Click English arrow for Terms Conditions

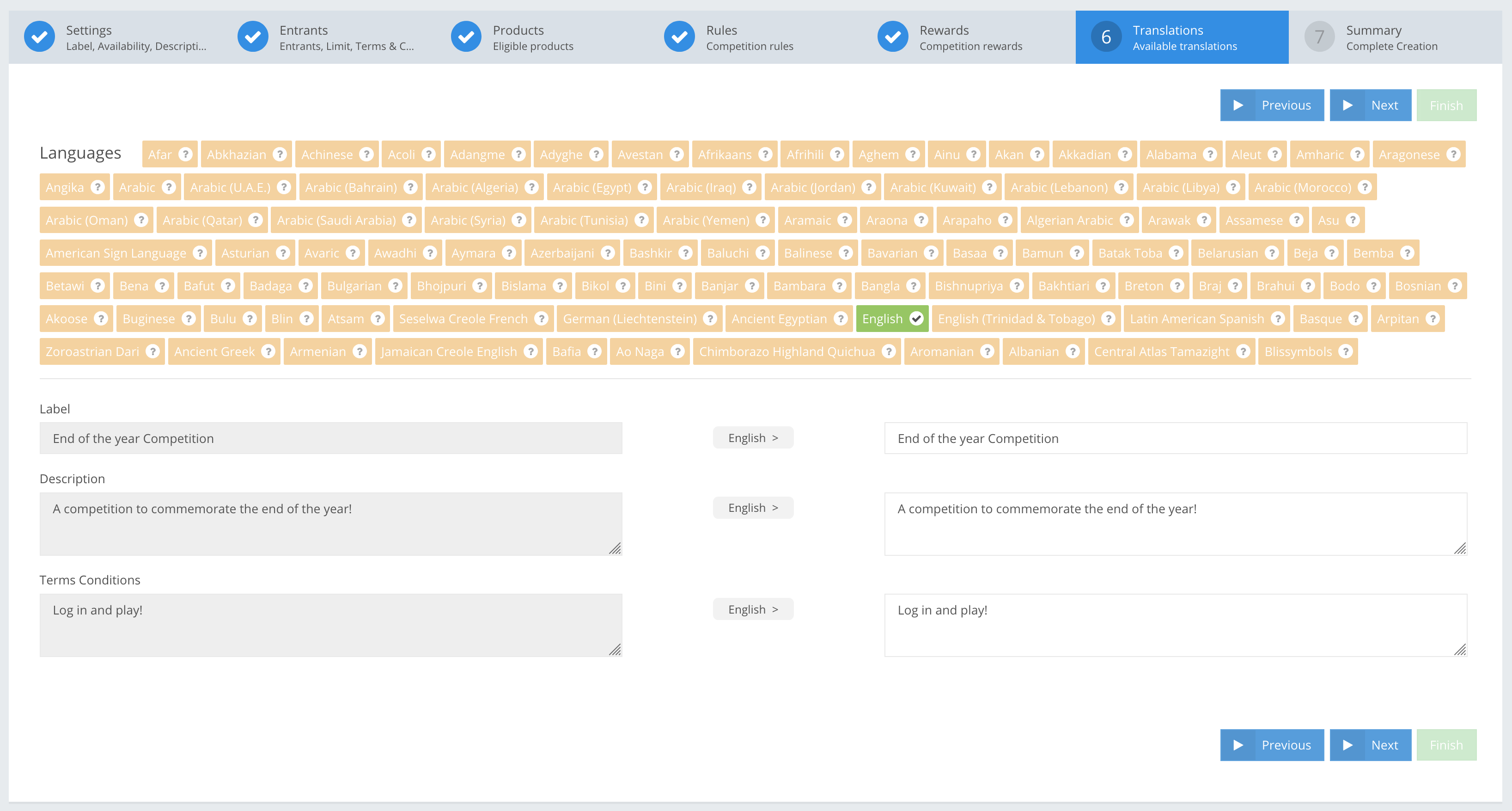pyautogui.click(x=753, y=609)
